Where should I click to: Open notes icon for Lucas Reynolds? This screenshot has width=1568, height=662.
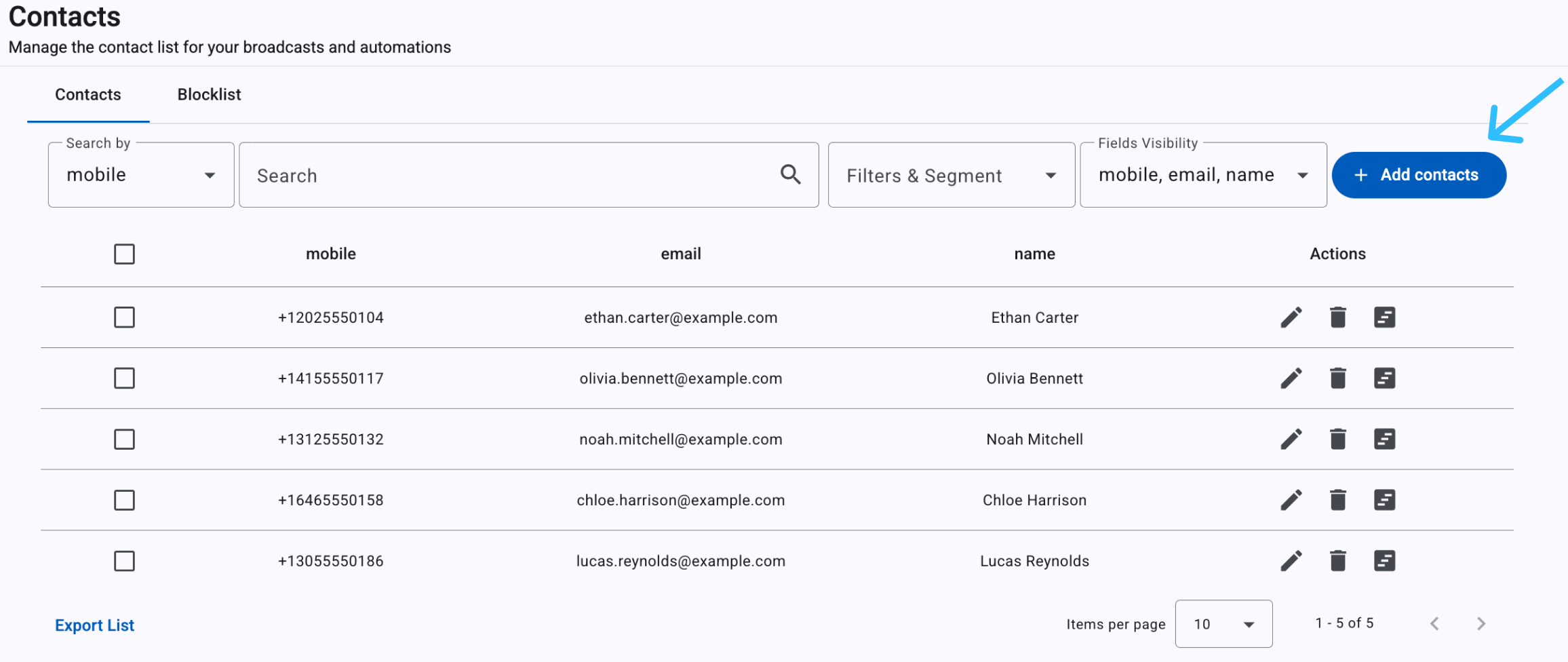[x=1384, y=561]
